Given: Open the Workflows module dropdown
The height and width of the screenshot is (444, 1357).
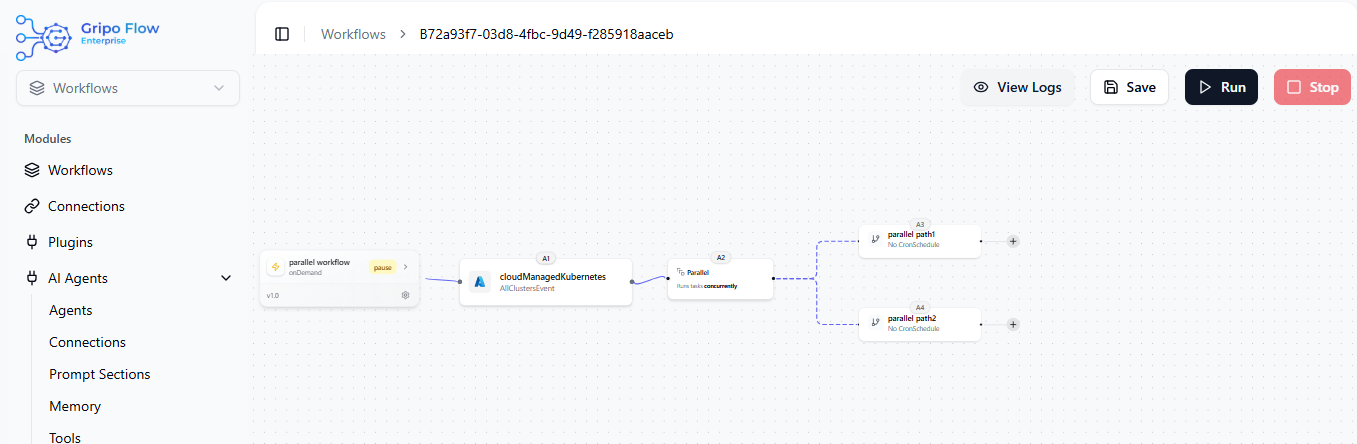Looking at the screenshot, I should (128, 88).
